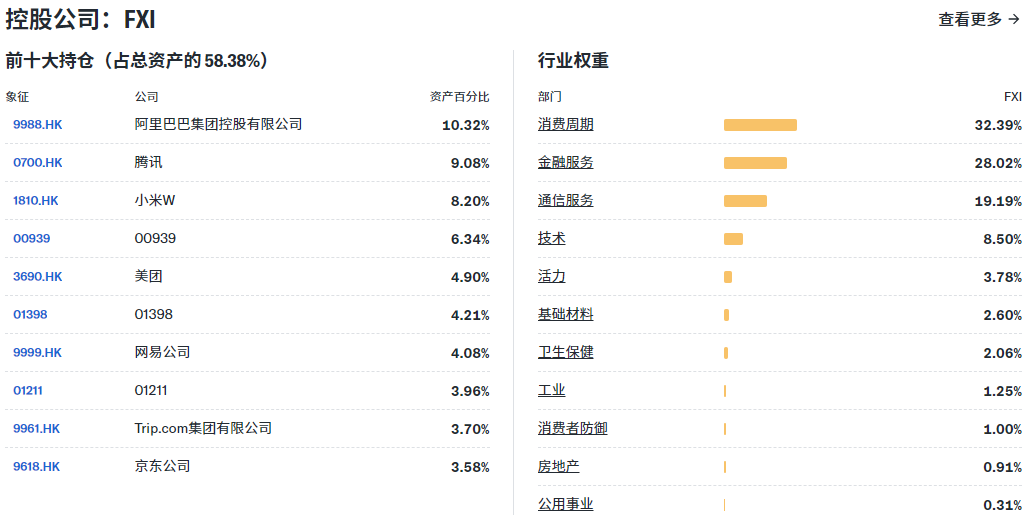Click the 金融服务 orange weight bar
Image resolution: width=1029 pixels, height=518 pixels.
[755, 163]
